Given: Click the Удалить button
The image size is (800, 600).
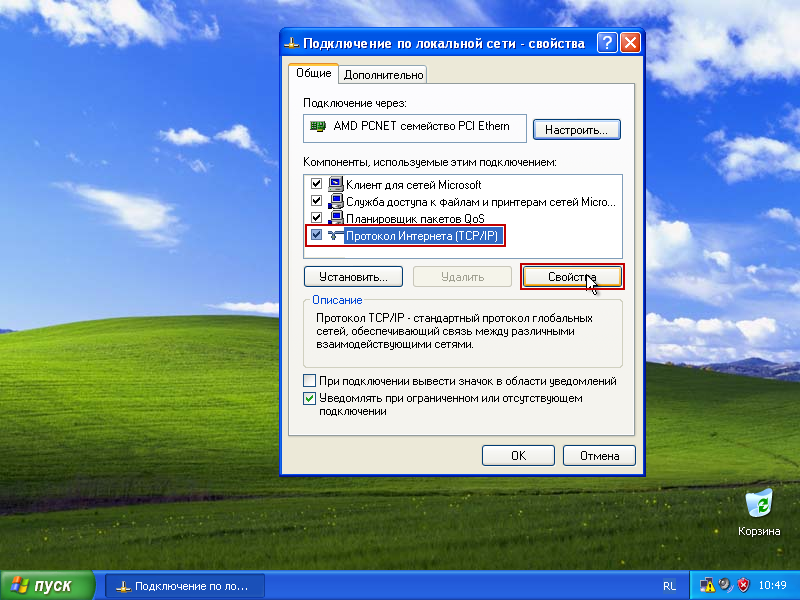Looking at the screenshot, I should point(462,277).
